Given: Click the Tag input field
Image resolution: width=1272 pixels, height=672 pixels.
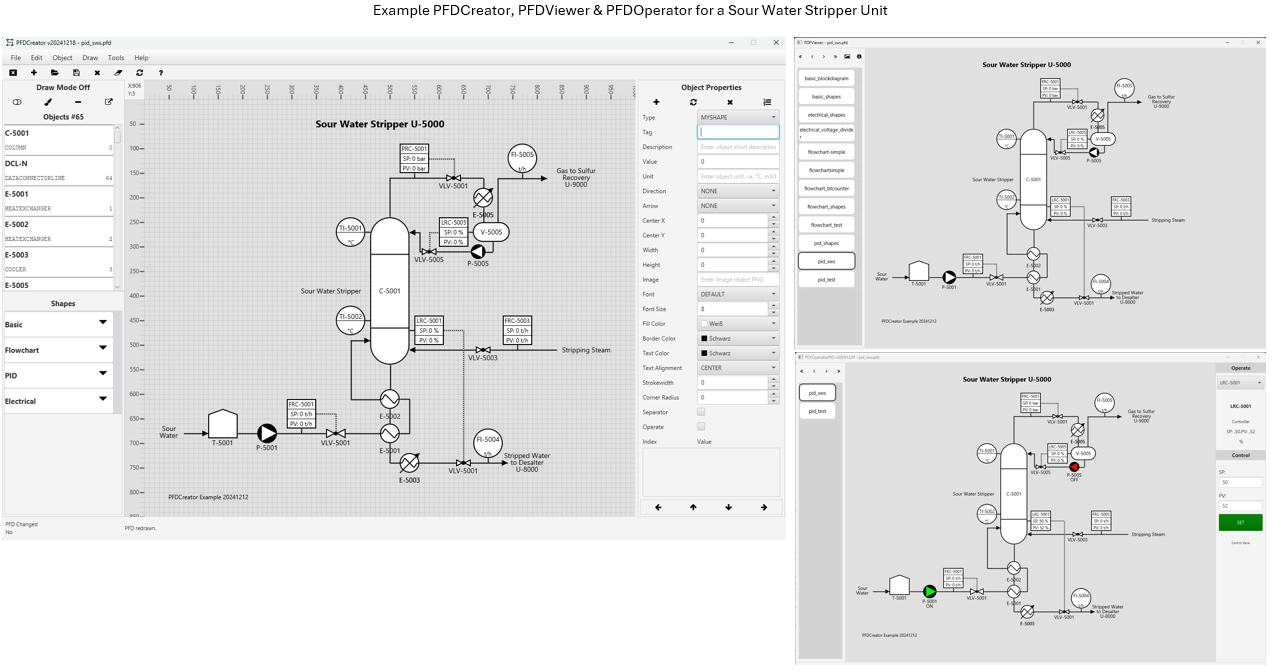Looking at the screenshot, I should (x=738, y=132).
